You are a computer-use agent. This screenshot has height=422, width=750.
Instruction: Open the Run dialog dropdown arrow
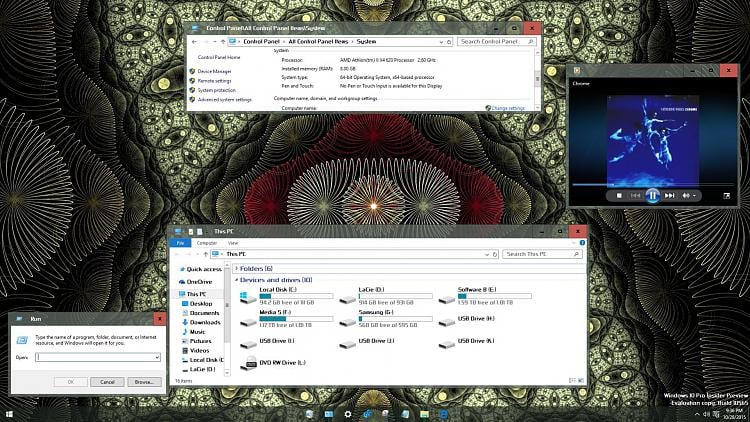(156, 357)
